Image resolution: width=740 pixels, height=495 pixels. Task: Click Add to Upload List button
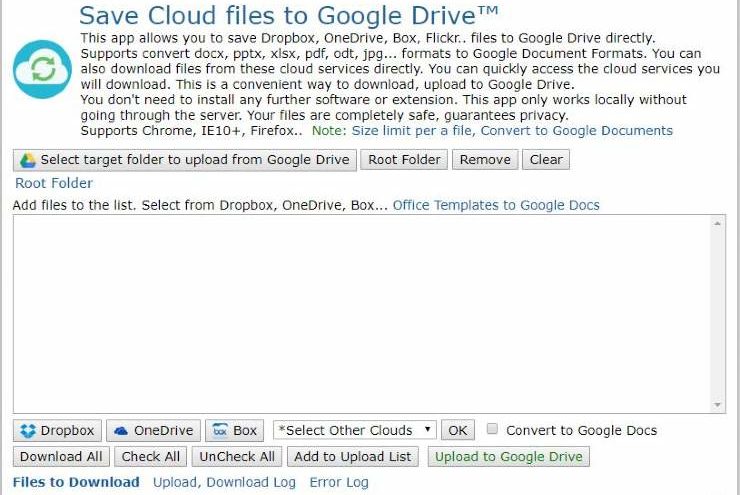(x=353, y=457)
